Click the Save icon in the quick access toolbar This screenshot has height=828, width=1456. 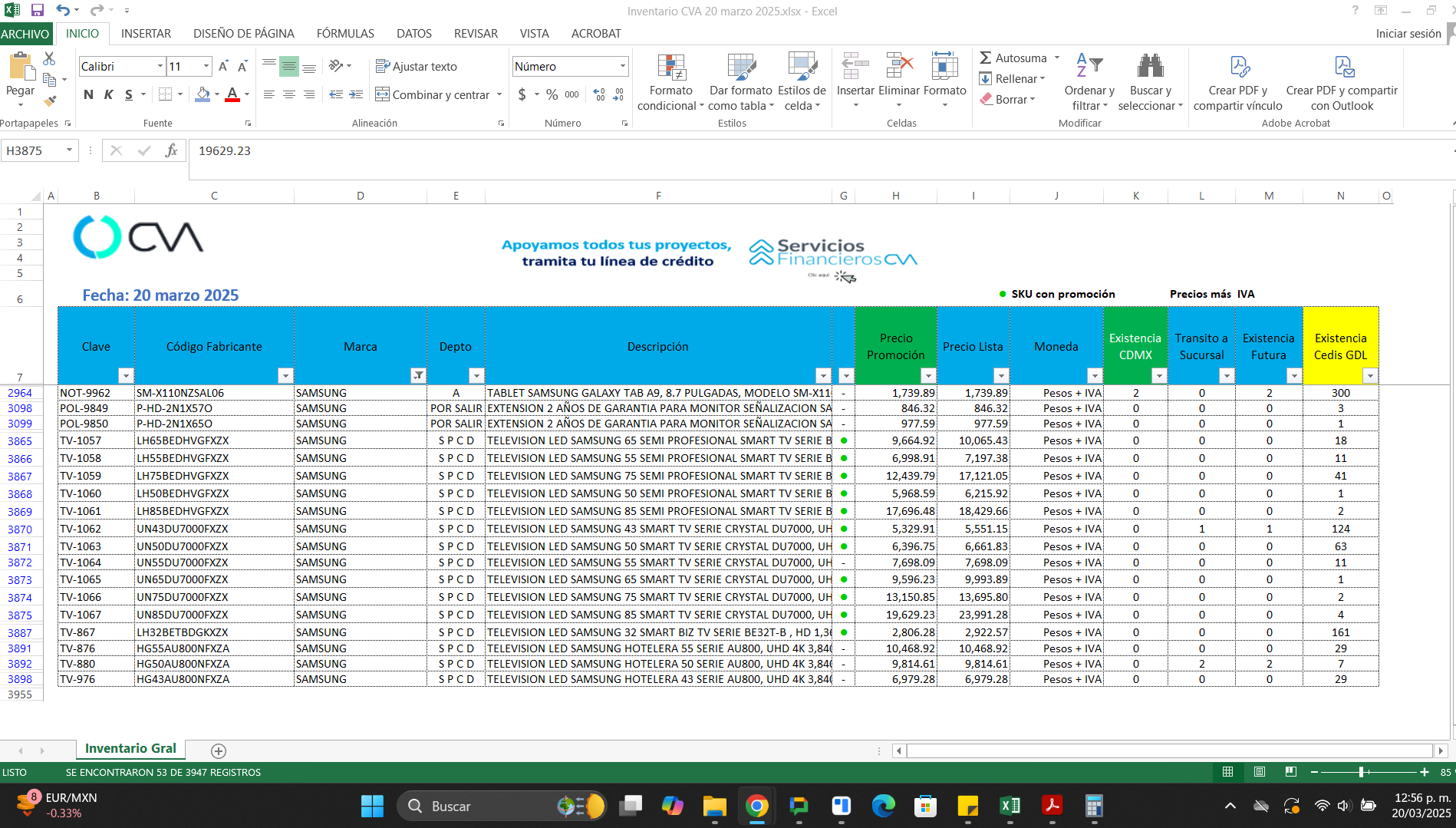pos(37,11)
